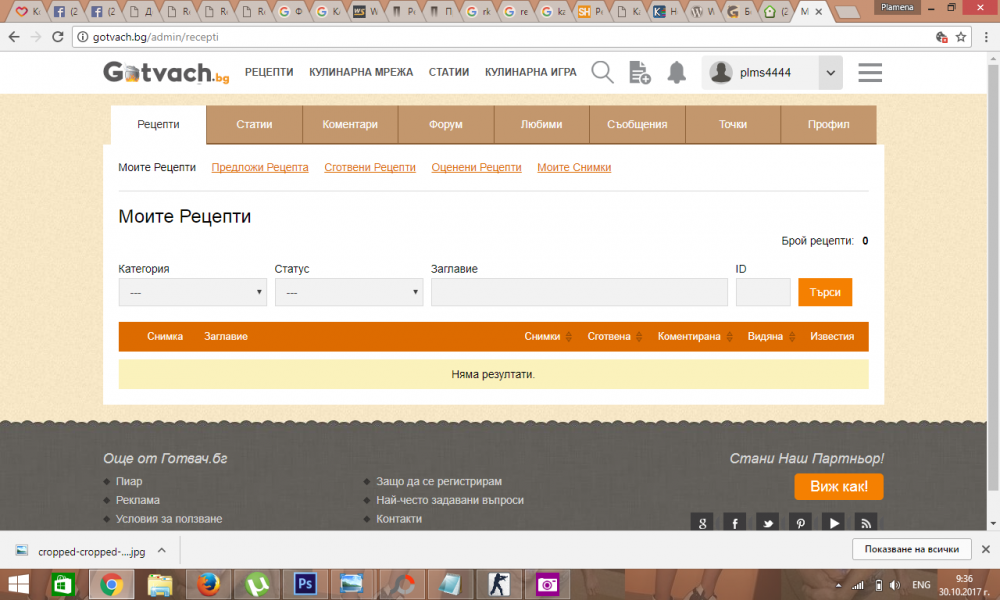Go back with the browser back arrow
The image size is (1000, 600).
pyautogui.click(x=14, y=37)
